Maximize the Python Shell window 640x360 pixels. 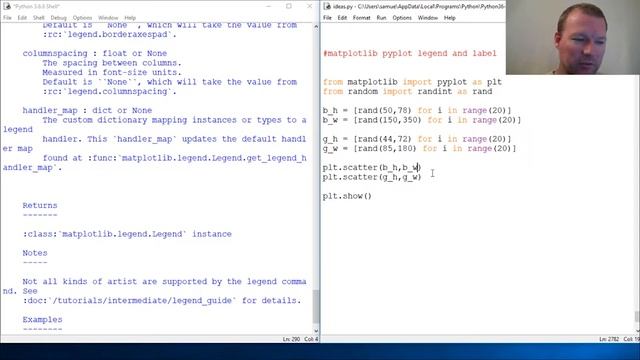(289, 6)
